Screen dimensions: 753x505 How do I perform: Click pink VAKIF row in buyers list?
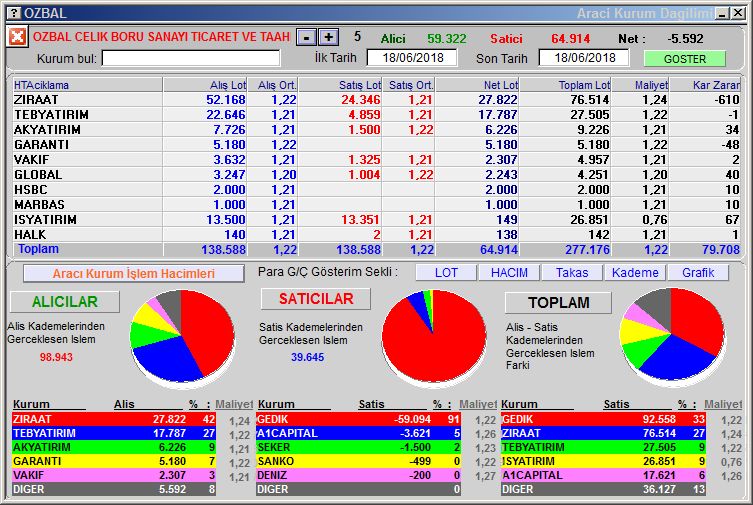pyautogui.click(x=114, y=475)
